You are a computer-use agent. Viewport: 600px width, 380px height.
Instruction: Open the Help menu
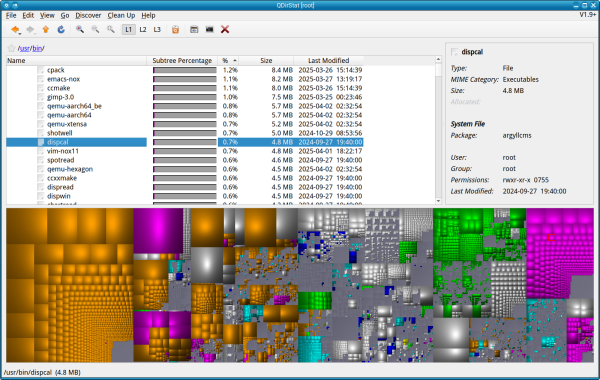pyautogui.click(x=148, y=15)
